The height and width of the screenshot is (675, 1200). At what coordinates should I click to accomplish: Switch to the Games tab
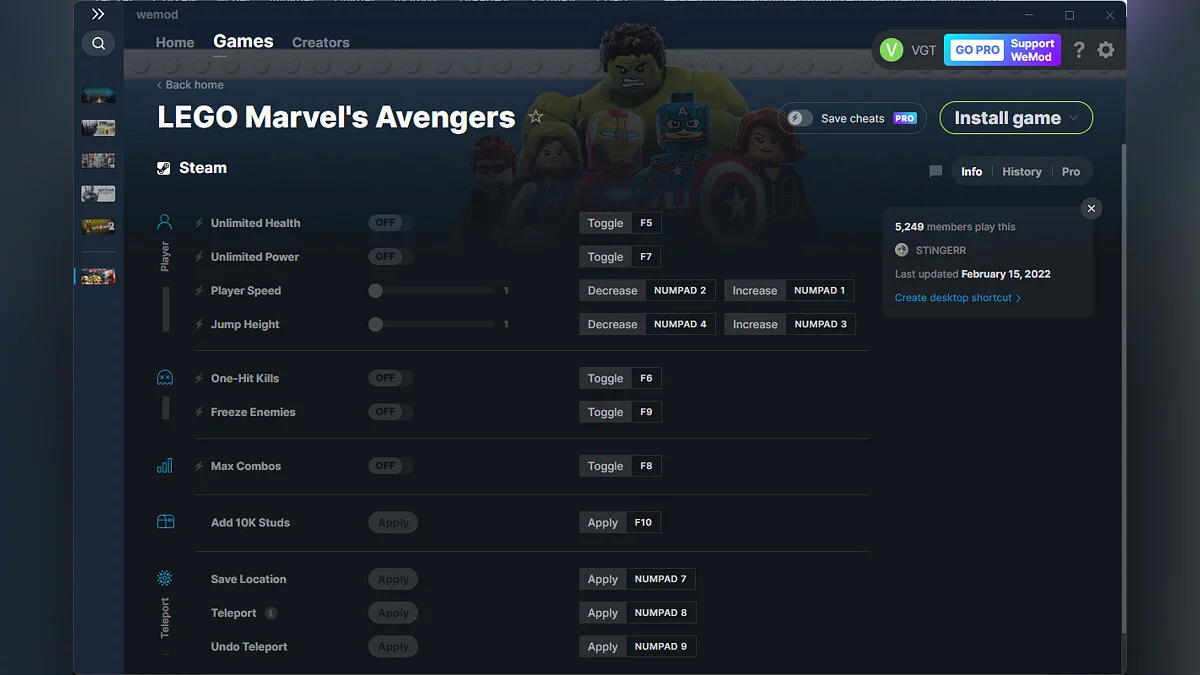[x=243, y=41]
